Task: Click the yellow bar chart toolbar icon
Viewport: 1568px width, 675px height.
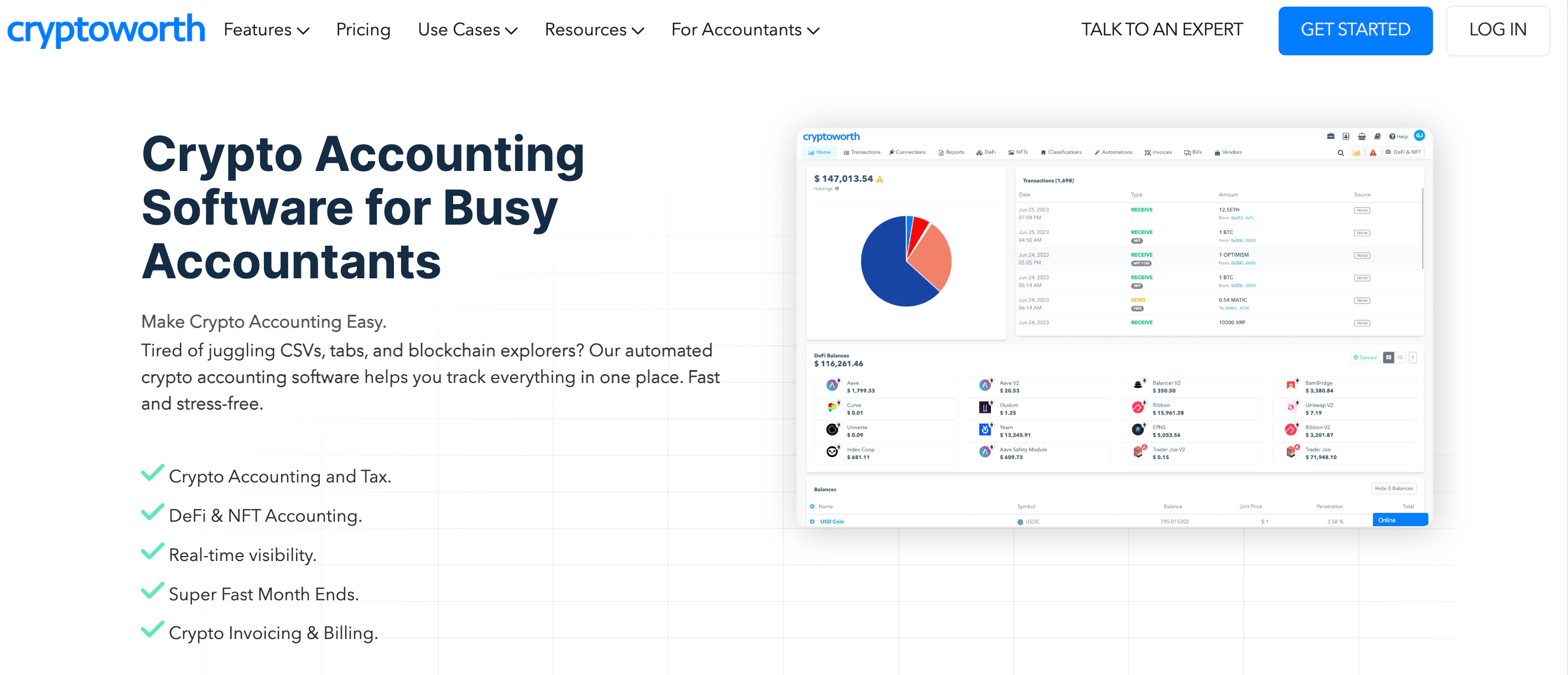Action: point(1356,153)
